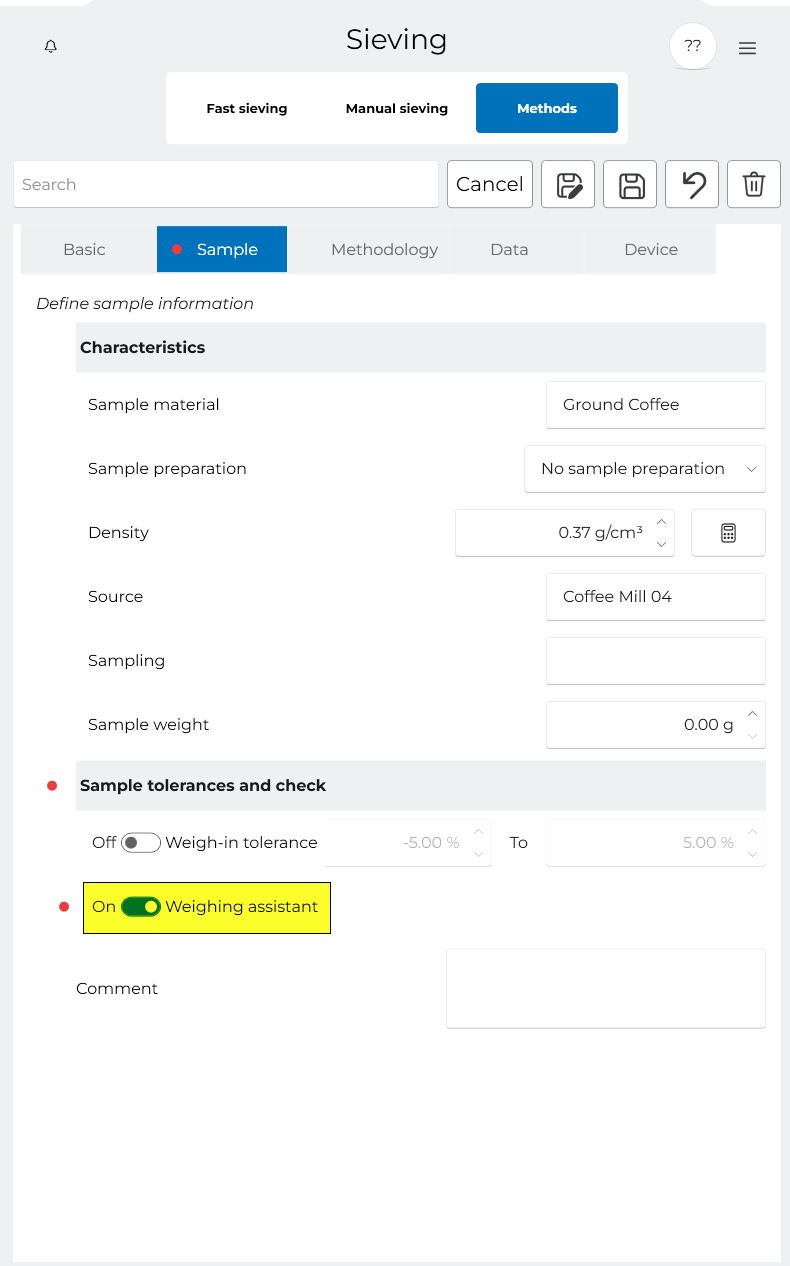Edit the Source field Coffee Mill 04
This screenshot has width=790, height=1266.
point(656,597)
